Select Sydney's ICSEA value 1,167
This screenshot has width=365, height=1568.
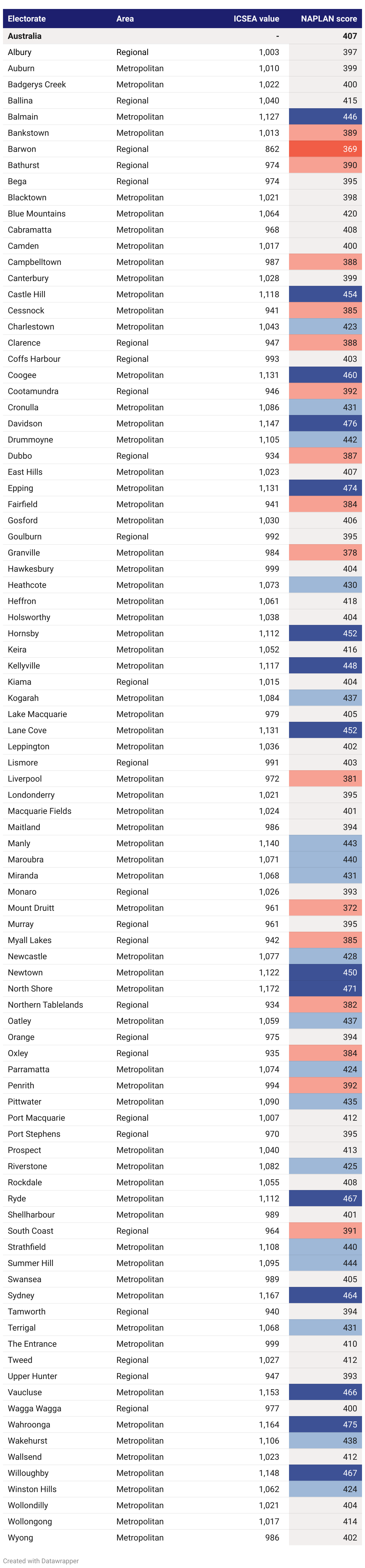pyautogui.click(x=269, y=1295)
